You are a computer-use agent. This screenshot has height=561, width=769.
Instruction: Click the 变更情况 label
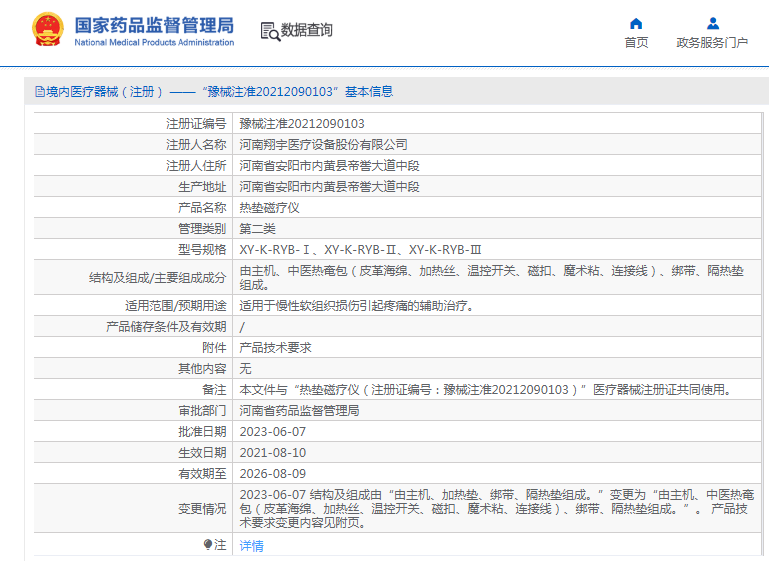pyautogui.click(x=202, y=509)
